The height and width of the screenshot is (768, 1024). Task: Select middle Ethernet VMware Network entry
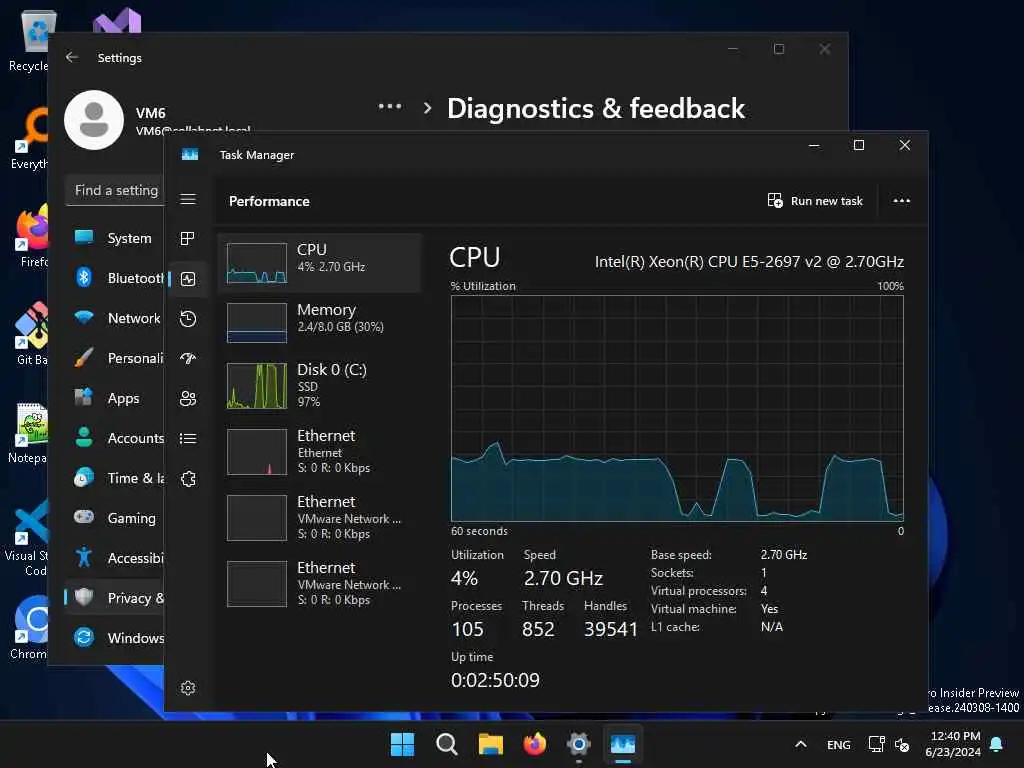[x=320, y=518]
